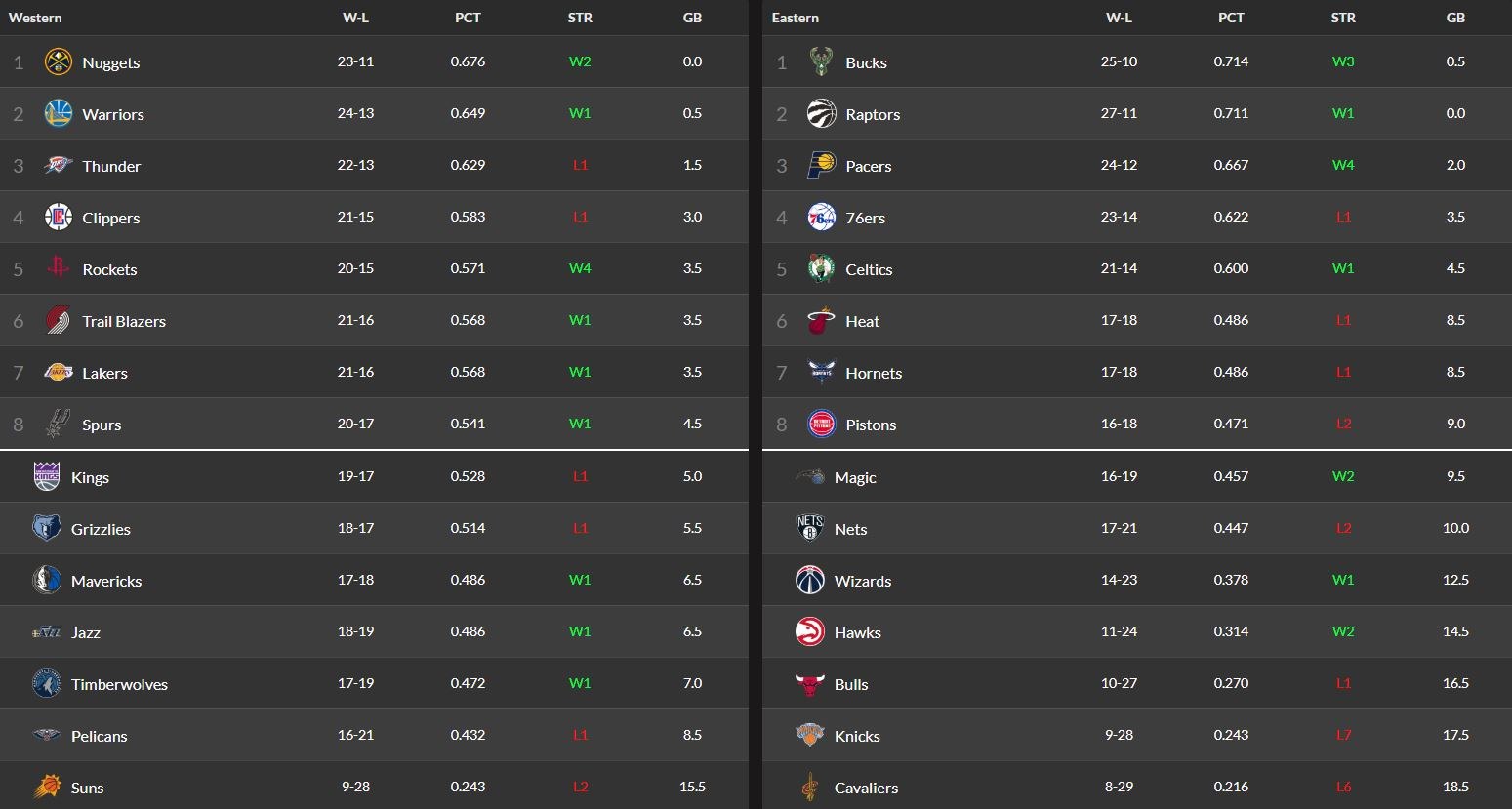Click the Nuggets team logo
Viewport: 1512px width, 809px height.
coord(59,62)
